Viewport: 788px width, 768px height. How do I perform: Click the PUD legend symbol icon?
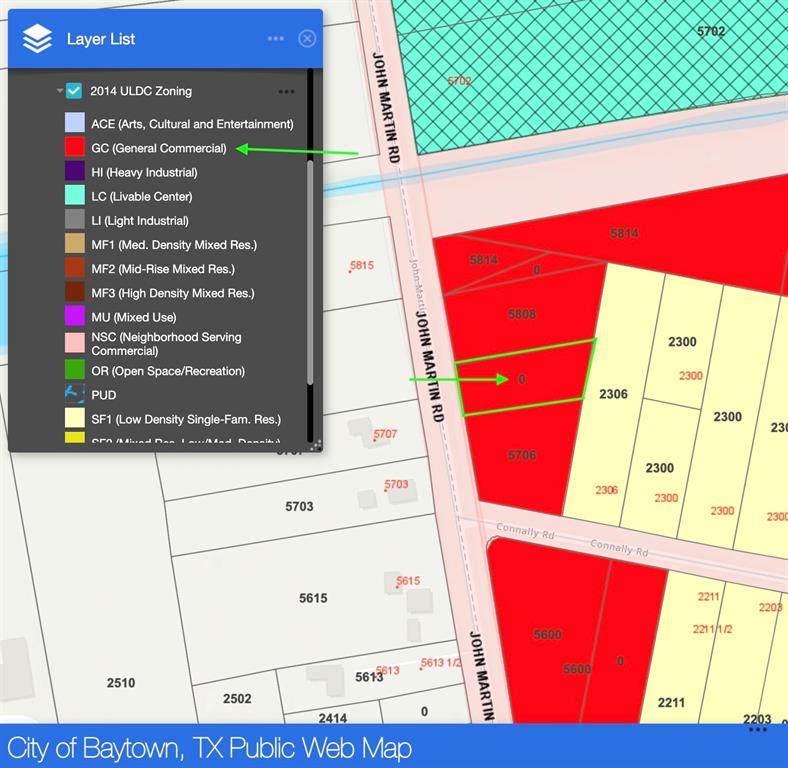click(75, 394)
